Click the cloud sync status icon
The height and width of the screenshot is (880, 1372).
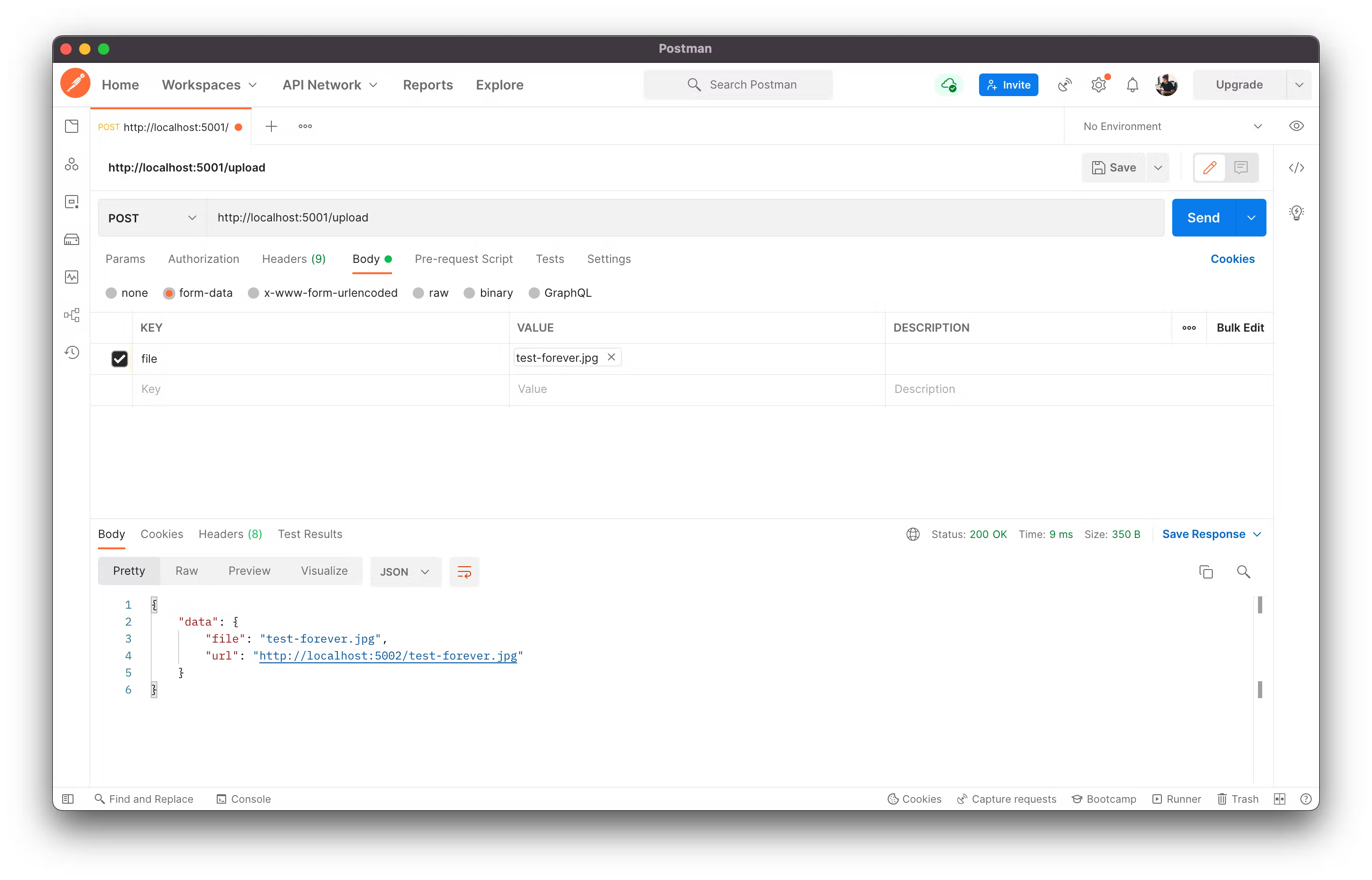click(x=948, y=85)
